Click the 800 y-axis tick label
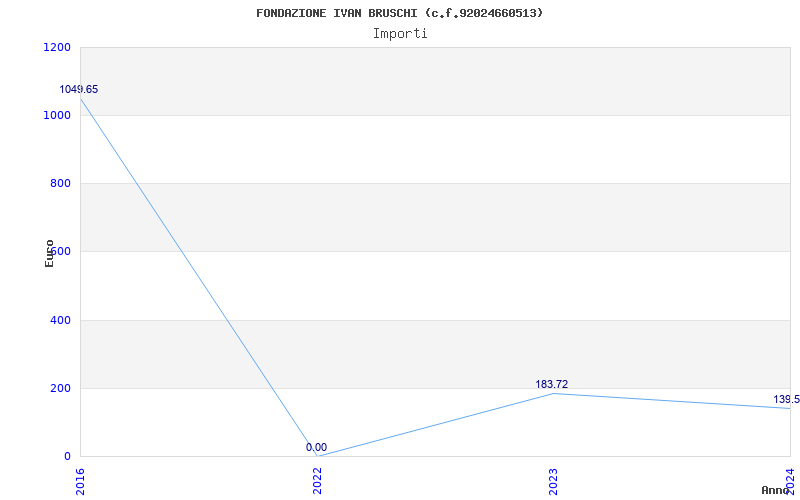This screenshot has width=800, height=500. 60,183
